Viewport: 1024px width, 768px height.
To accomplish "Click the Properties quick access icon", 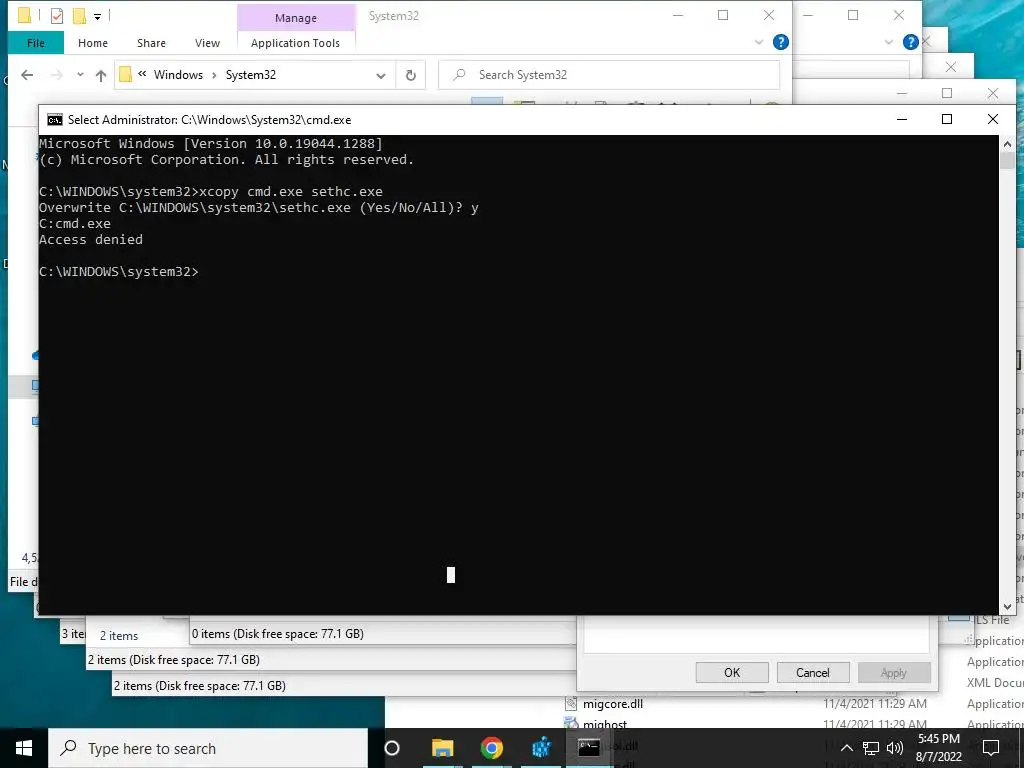I will (57, 16).
